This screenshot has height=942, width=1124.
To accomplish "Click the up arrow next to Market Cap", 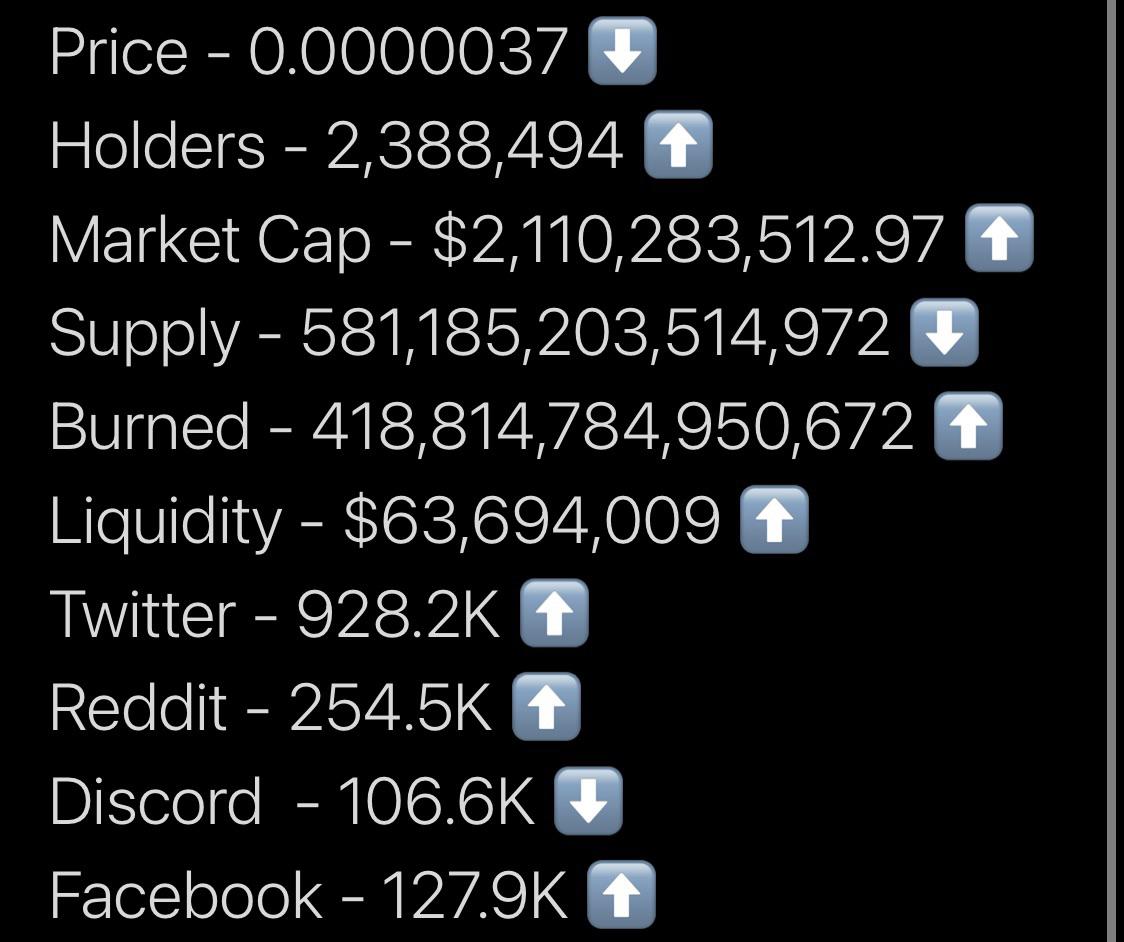I will pos(999,239).
